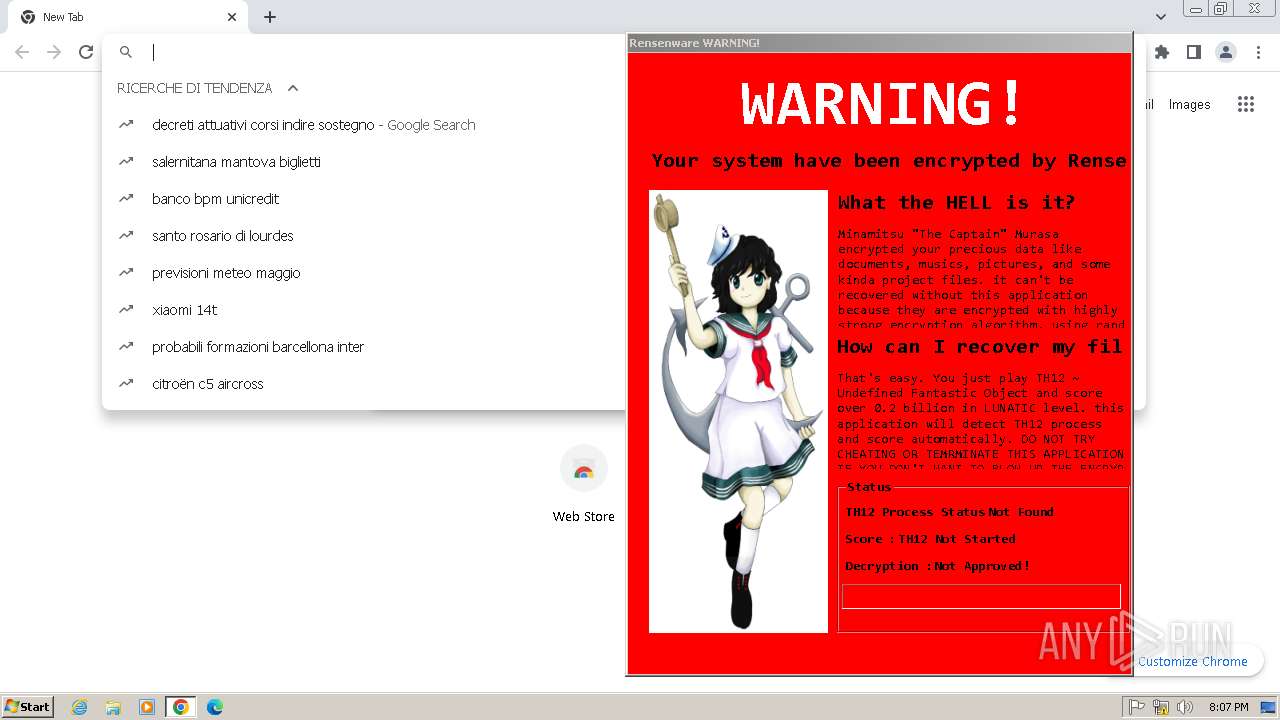Screen dimensions: 1280x720
Task: Click the volume speaker tray icon
Action: coord(1185,707)
